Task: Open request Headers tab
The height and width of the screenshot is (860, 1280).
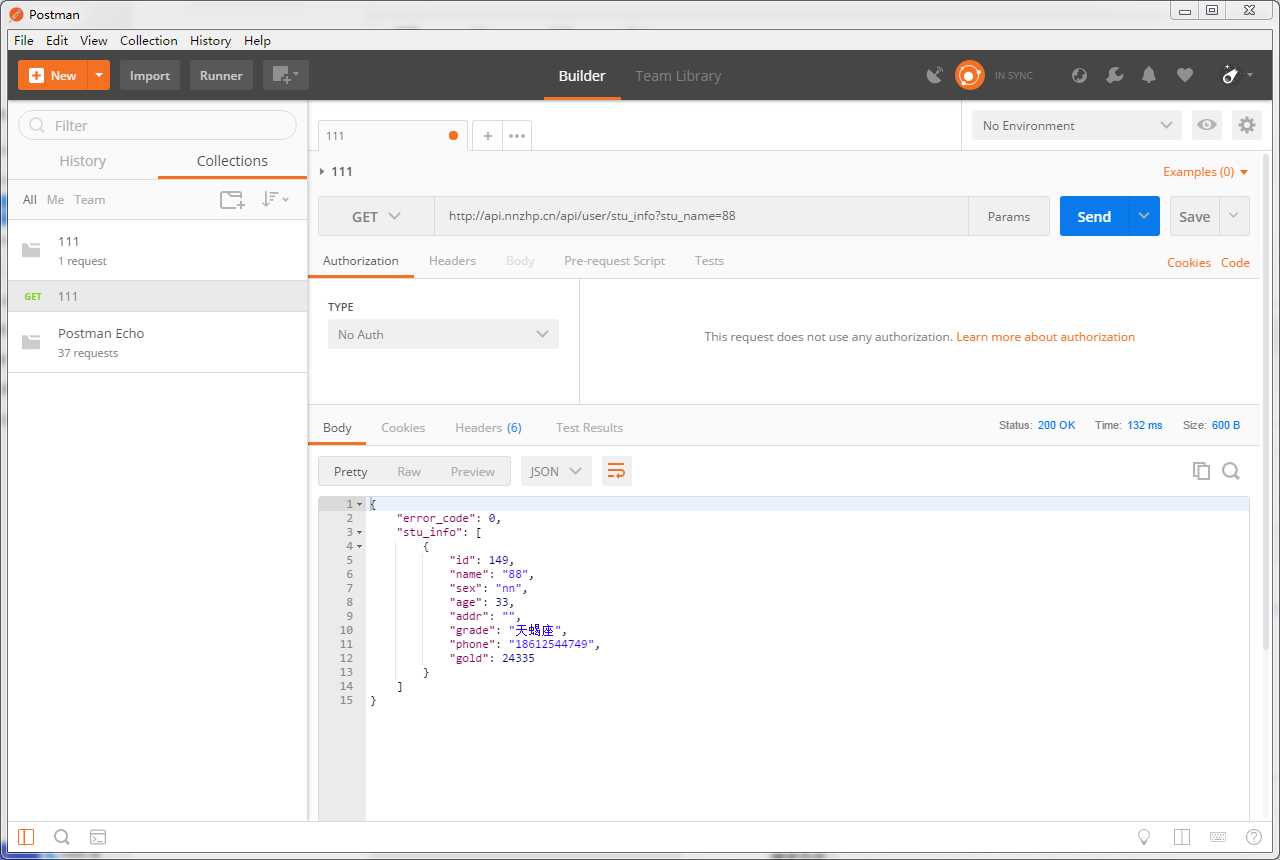Action: [x=452, y=260]
